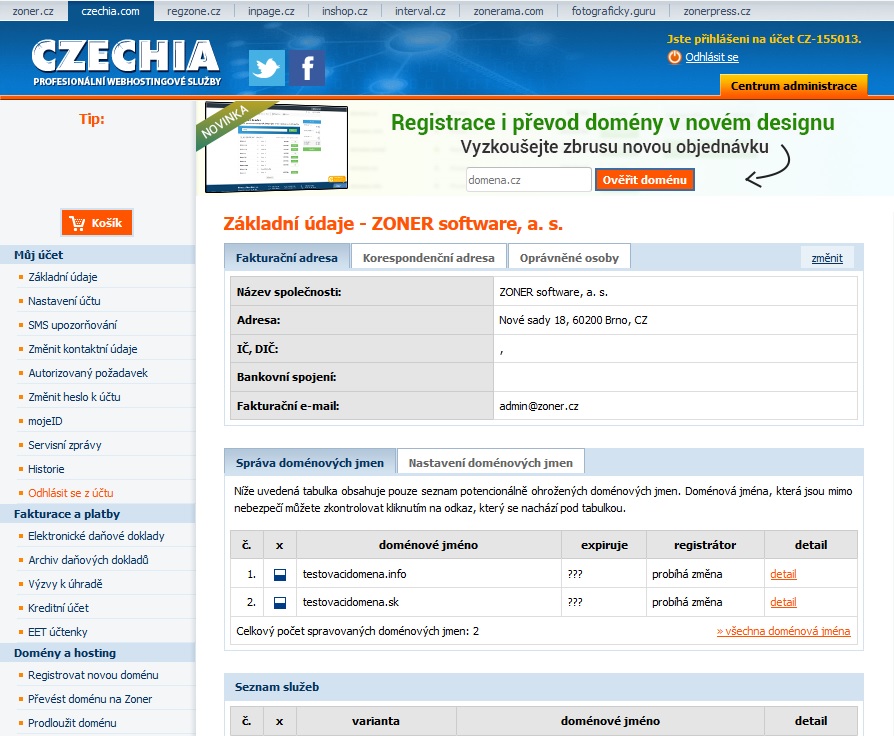Open the Oprávněné osoby tab
Viewport: 894px width, 736px height.
click(569, 257)
